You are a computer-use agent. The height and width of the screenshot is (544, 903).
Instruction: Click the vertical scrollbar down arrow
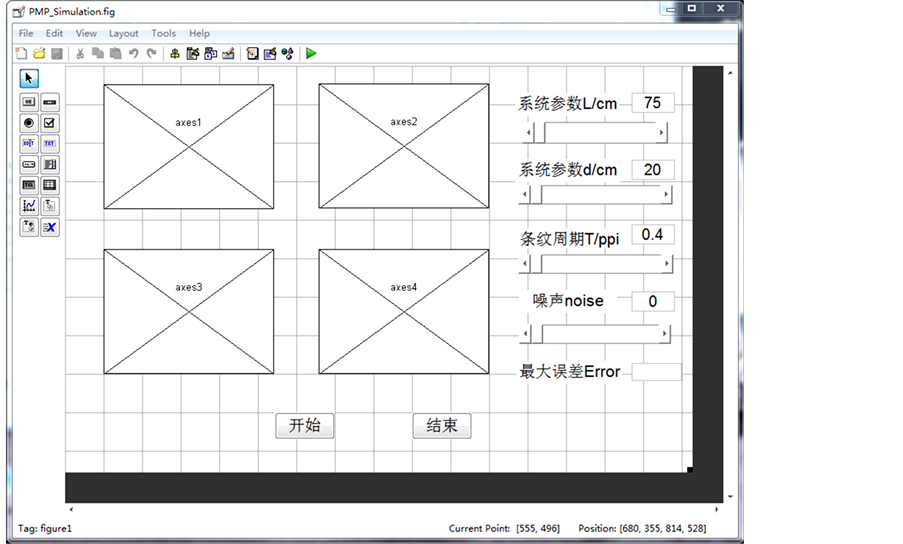730,496
